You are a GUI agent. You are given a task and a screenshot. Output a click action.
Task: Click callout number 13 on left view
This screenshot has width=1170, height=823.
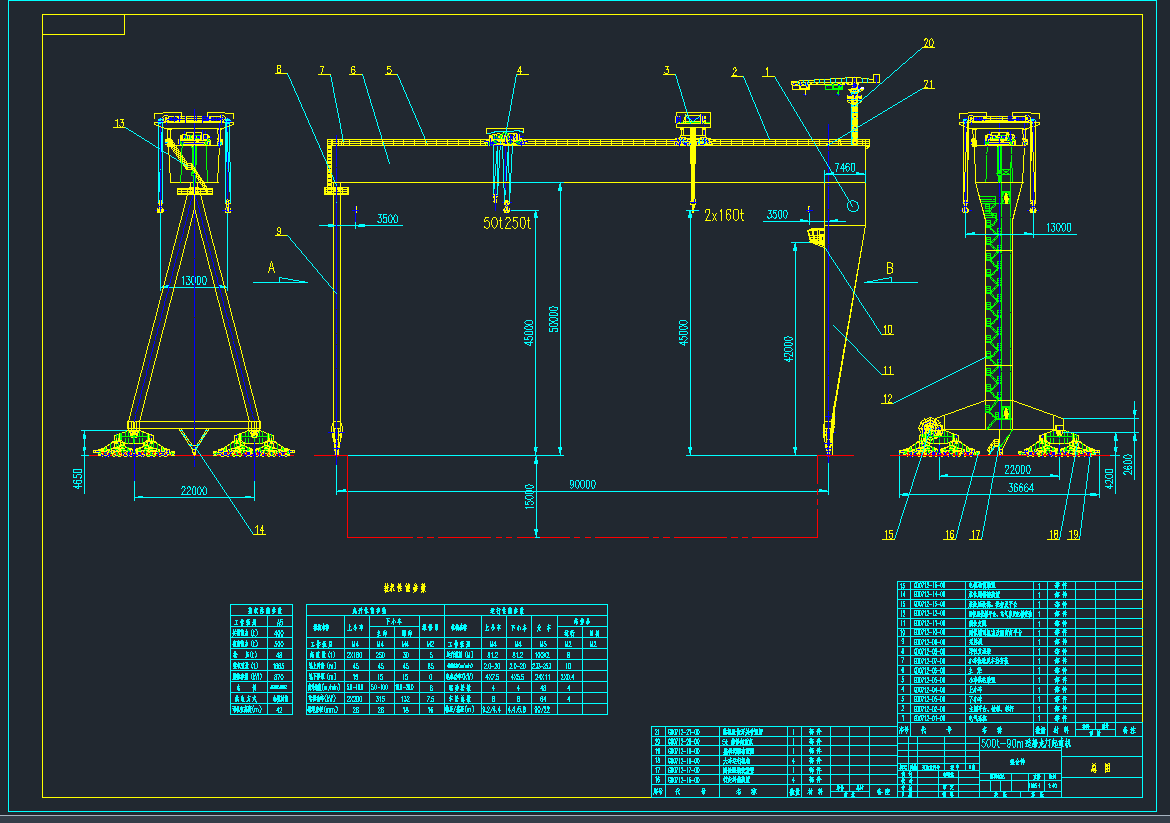point(119,124)
